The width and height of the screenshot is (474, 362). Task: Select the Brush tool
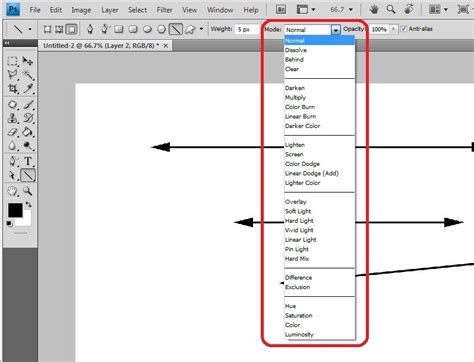coord(28,104)
